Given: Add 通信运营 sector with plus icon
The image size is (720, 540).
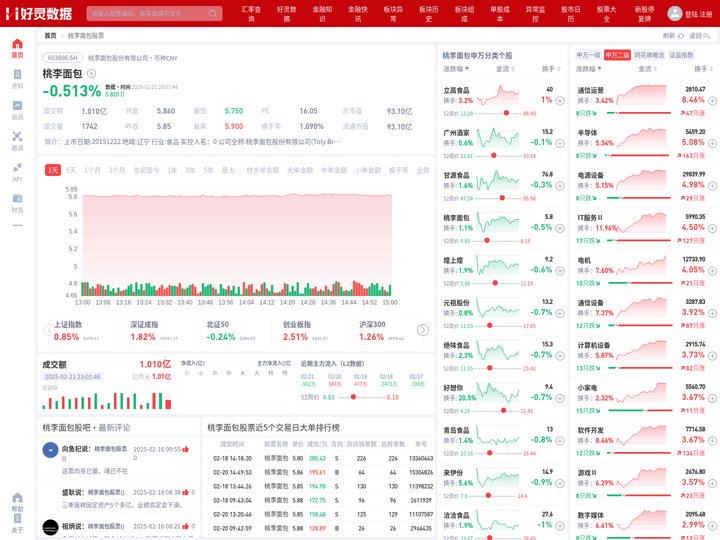Looking at the screenshot, I should click(712, 101).
